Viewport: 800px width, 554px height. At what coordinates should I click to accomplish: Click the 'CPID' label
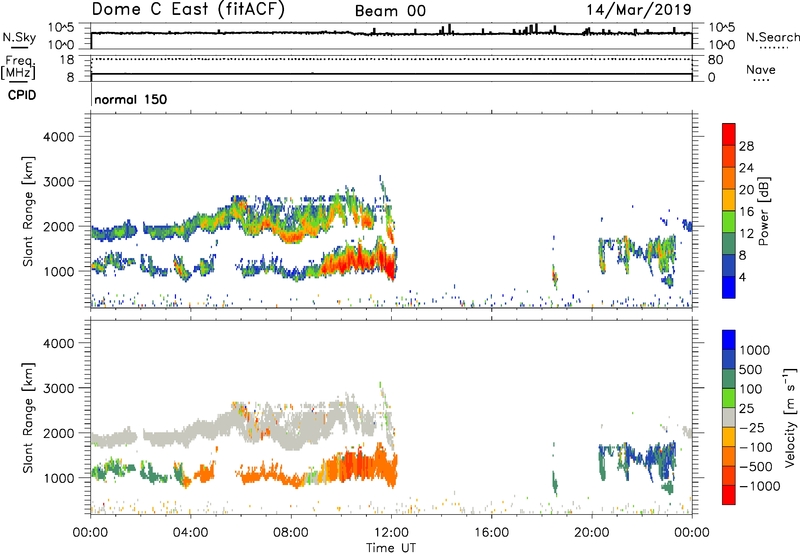click(22, 95)
